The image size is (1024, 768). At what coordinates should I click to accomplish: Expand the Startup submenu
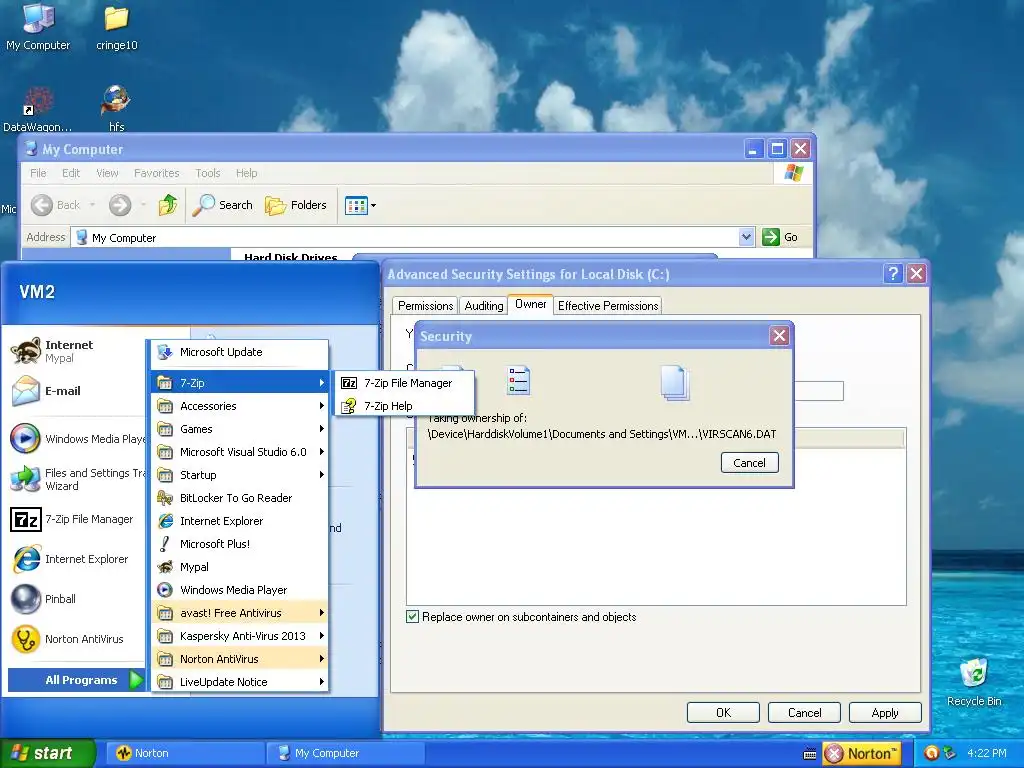(x=240, y=475)
